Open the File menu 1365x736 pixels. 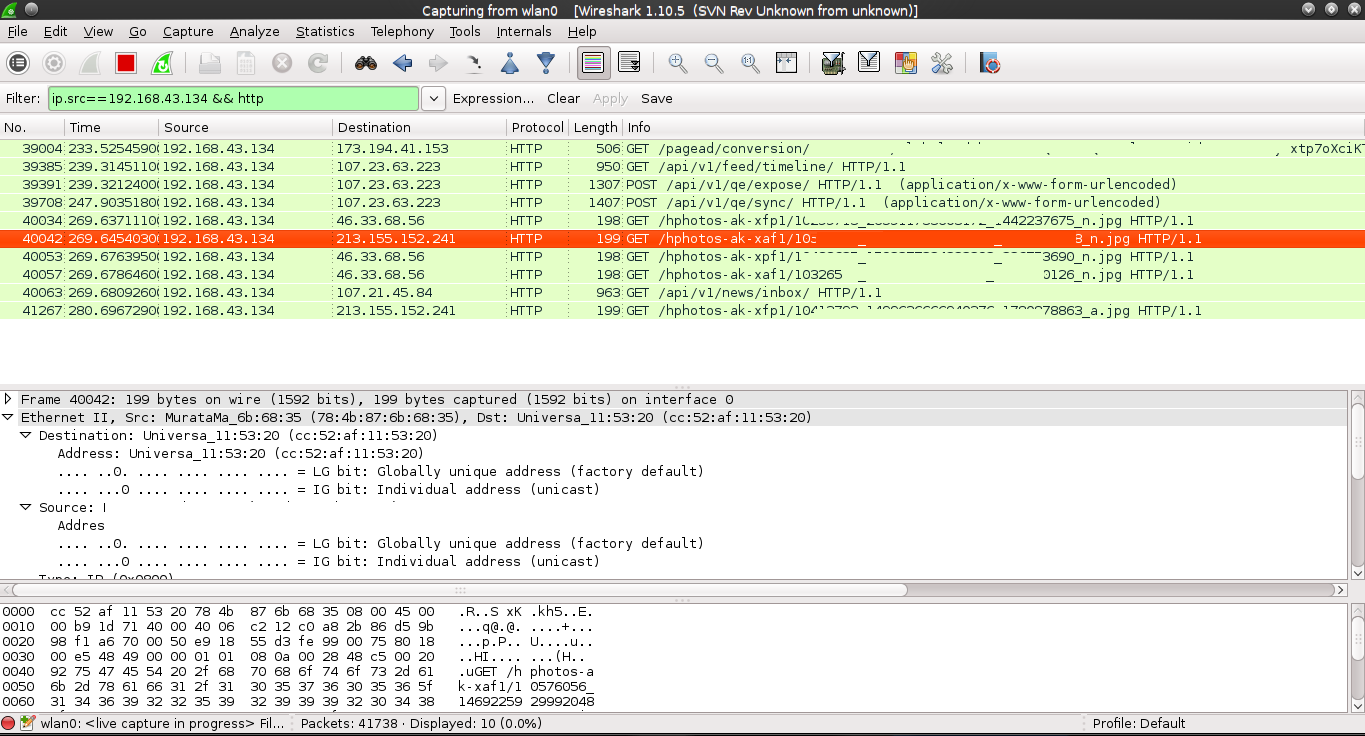click(17, 32)
